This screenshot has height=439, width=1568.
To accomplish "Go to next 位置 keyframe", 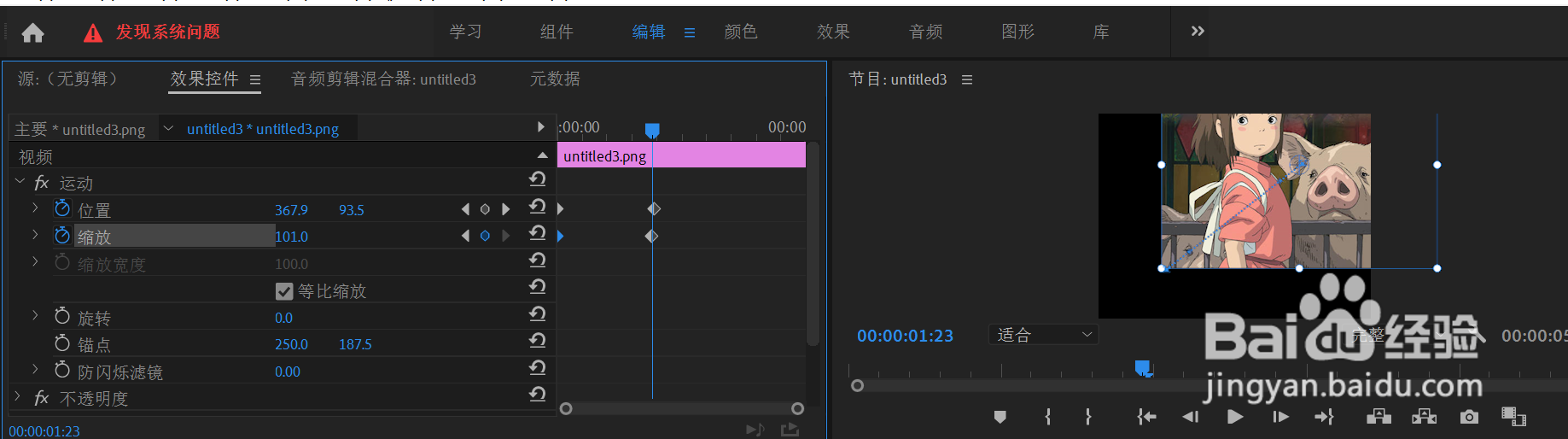I will point(506,209).
